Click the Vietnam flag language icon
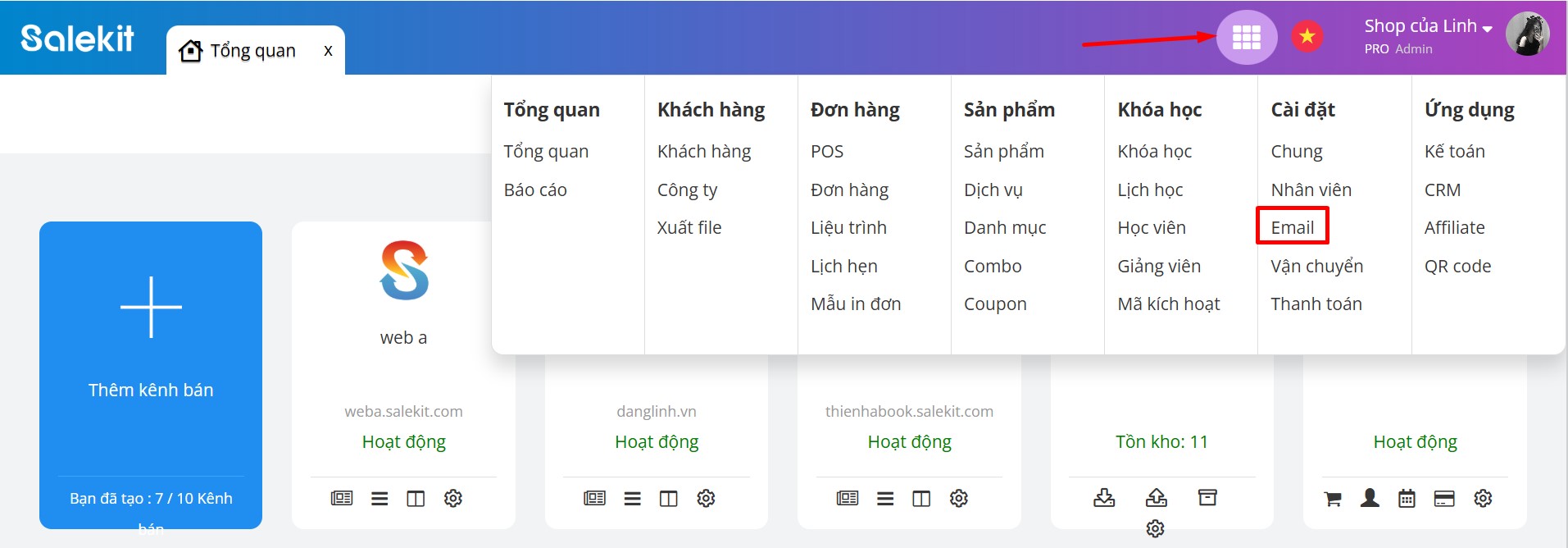The width and height of the screenshot is (1568, 548). 1307,36
